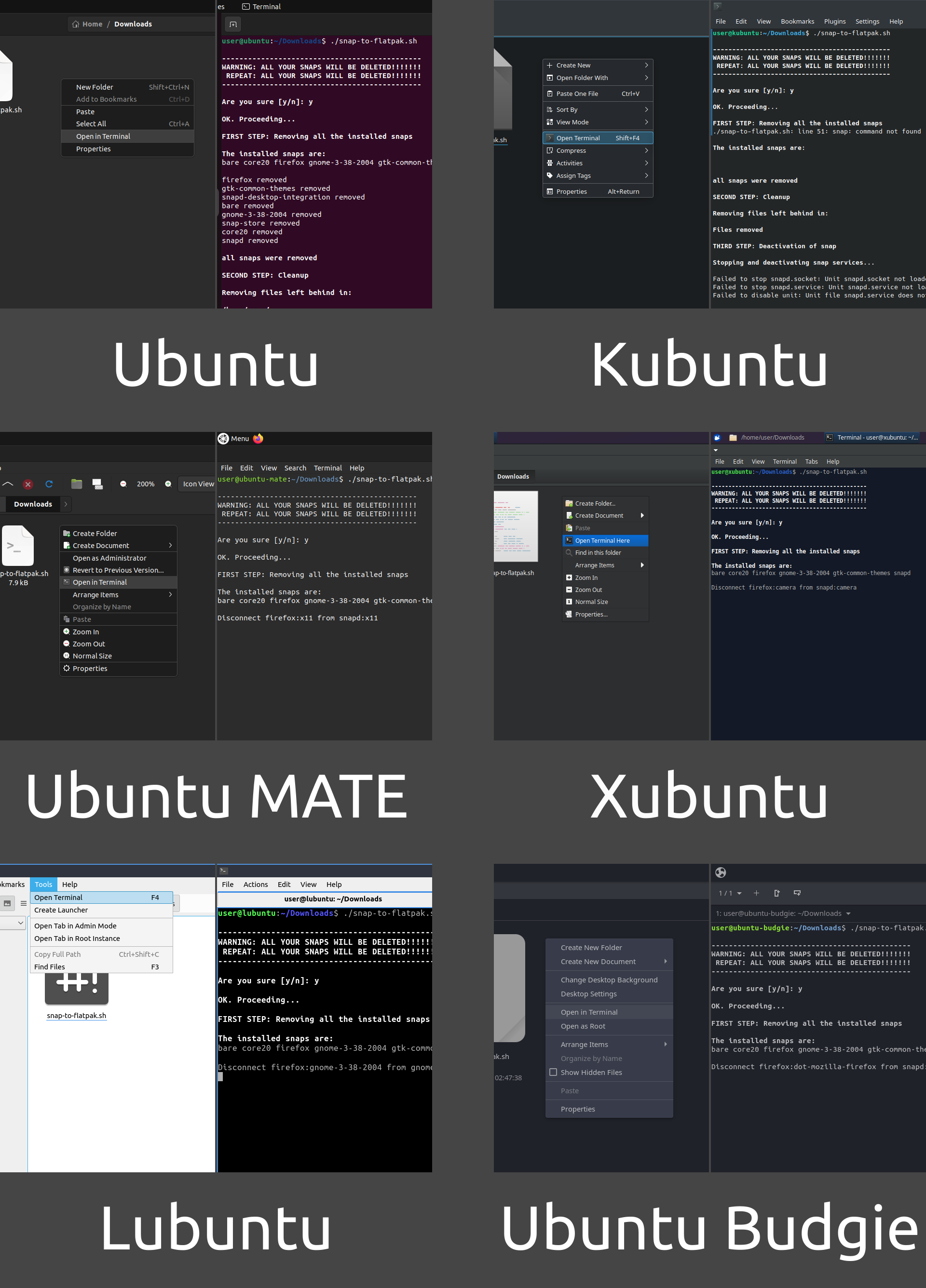Choose Open in Terminal in MATE context menu

pos(118,582)
